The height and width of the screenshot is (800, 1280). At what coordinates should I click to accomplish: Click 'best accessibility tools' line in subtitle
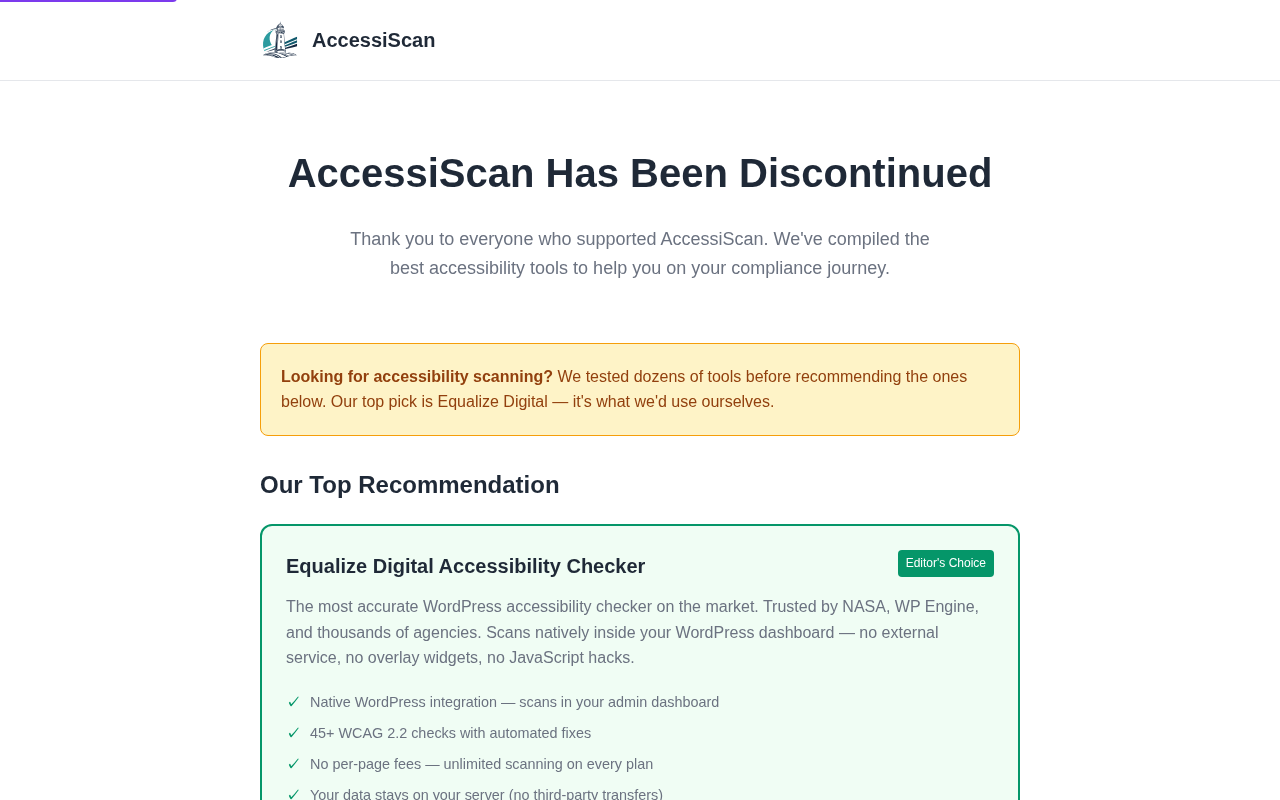click(640, 268)
